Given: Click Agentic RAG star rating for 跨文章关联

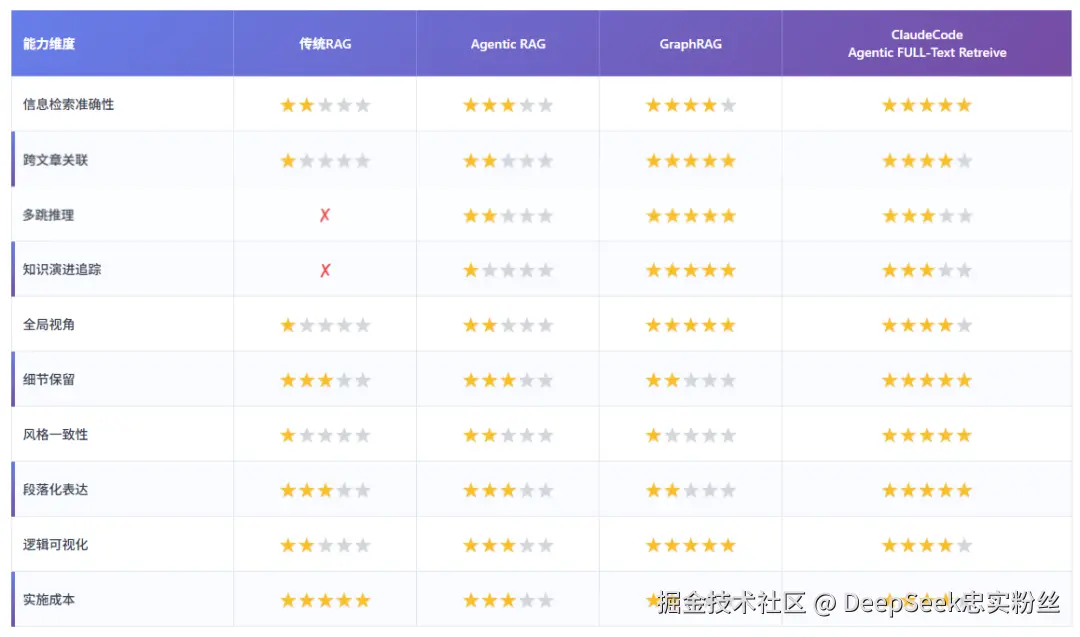Looking at the screenshot, I should pyautogui.click(x=508, y=161).
